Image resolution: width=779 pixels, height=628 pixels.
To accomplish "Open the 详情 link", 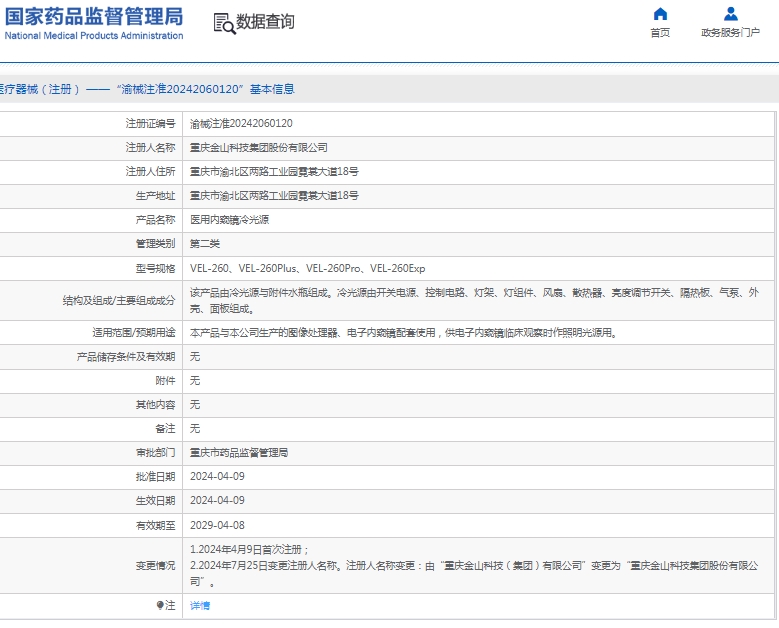I will pyautogui.click(x=200, y=605).
